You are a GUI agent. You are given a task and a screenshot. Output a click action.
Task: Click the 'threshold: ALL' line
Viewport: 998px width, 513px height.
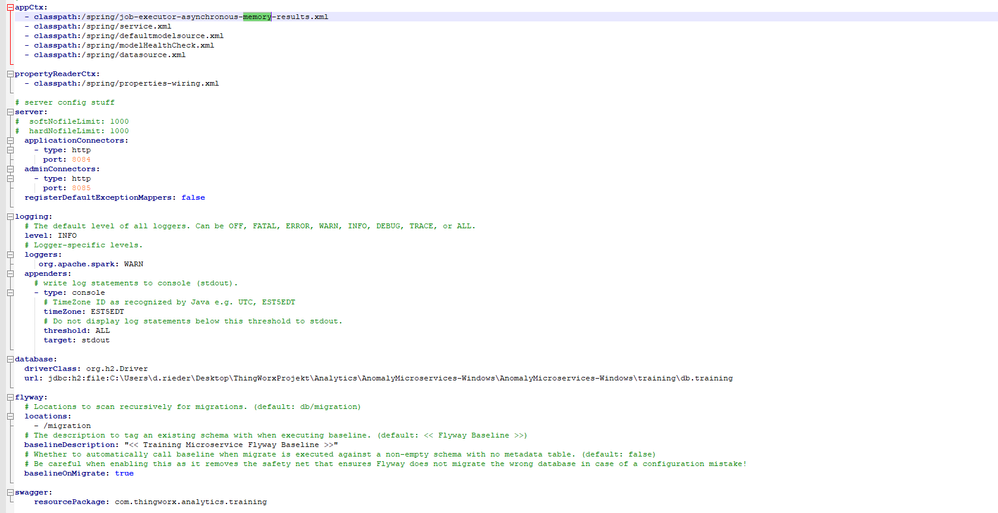[76, 331]
